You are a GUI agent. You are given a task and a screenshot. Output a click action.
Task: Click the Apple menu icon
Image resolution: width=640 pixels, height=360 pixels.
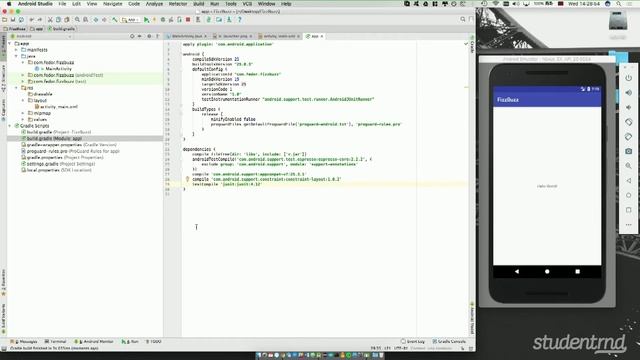(x=9, y=4)
